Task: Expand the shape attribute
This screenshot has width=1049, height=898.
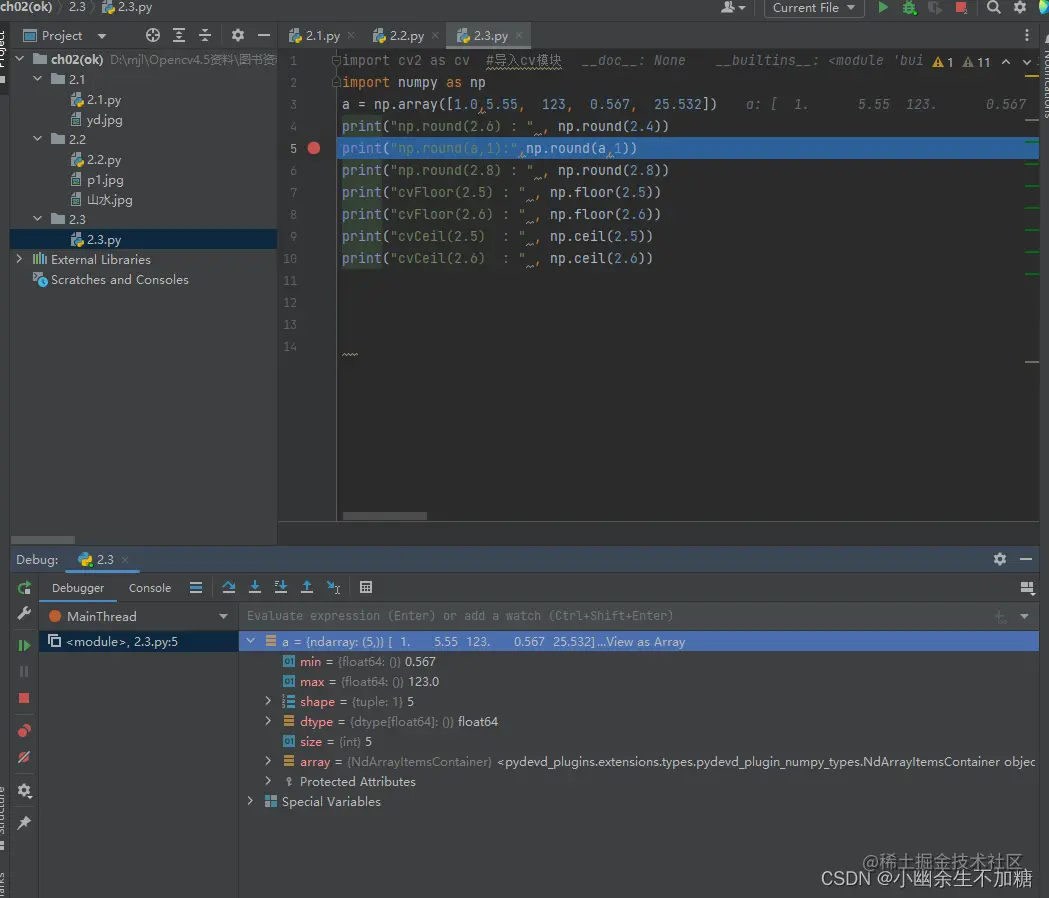Action: pyautogui.click(x=268, y=701)
